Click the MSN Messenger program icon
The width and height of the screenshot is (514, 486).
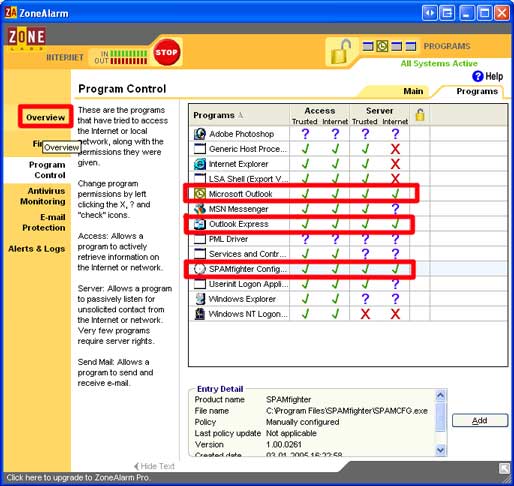[x=200, y=209]
